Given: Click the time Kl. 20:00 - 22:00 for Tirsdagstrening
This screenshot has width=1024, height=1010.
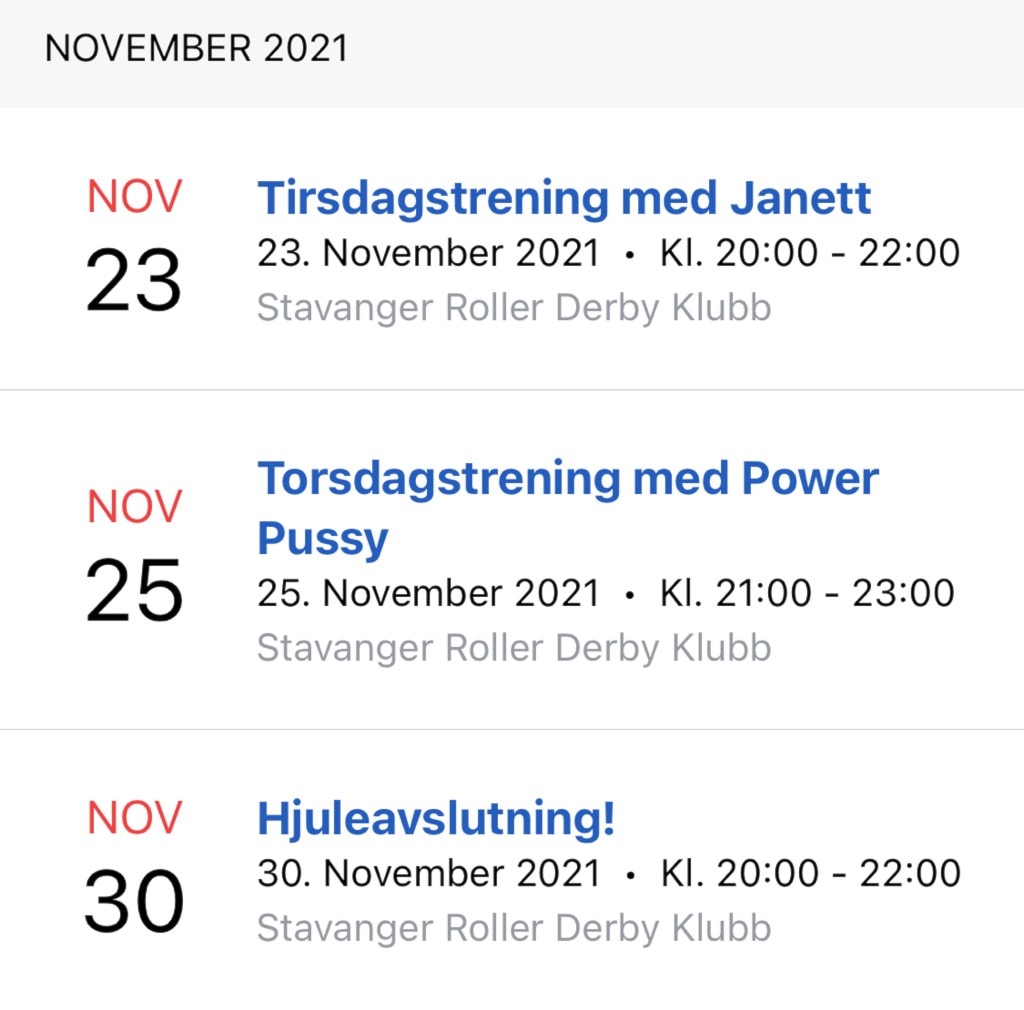Looking at the screenshot, I should [x=810, y=253].
